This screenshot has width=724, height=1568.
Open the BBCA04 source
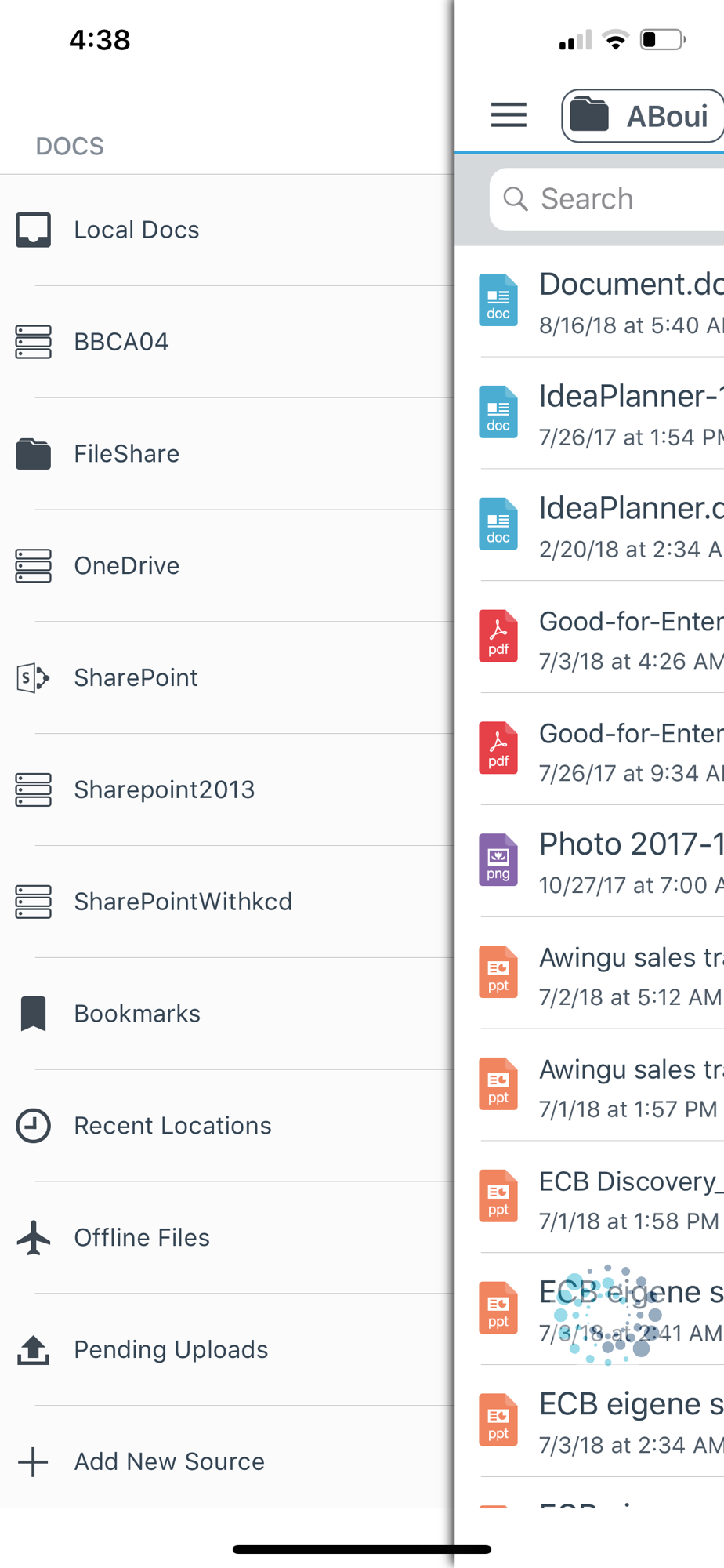point(227,342)
